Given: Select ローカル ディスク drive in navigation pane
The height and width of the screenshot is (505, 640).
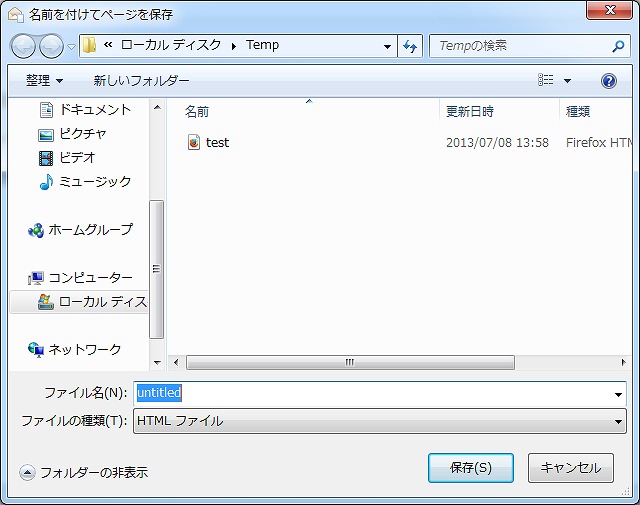Looking at the screenshot, I should pos(79,302).
